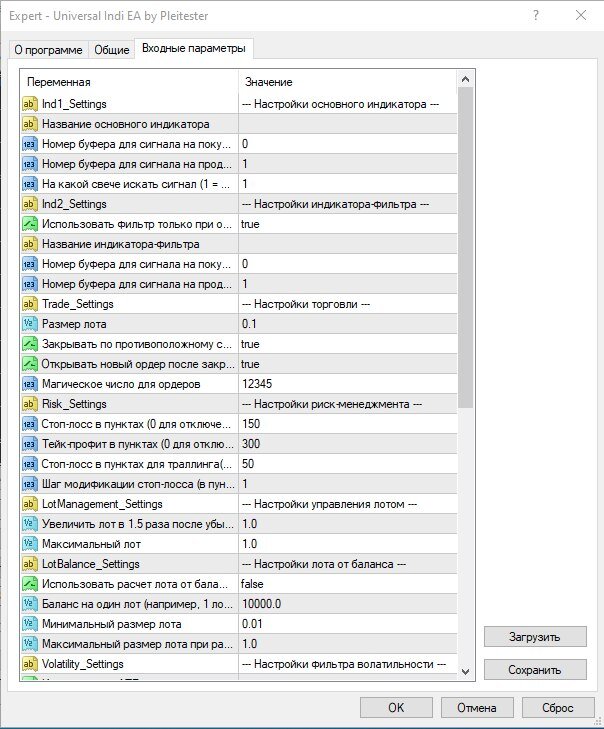Click the value 1 of Шаг модификации стоп-лосса
Screen dimensions: 604x729
click(x=245, y=484)
